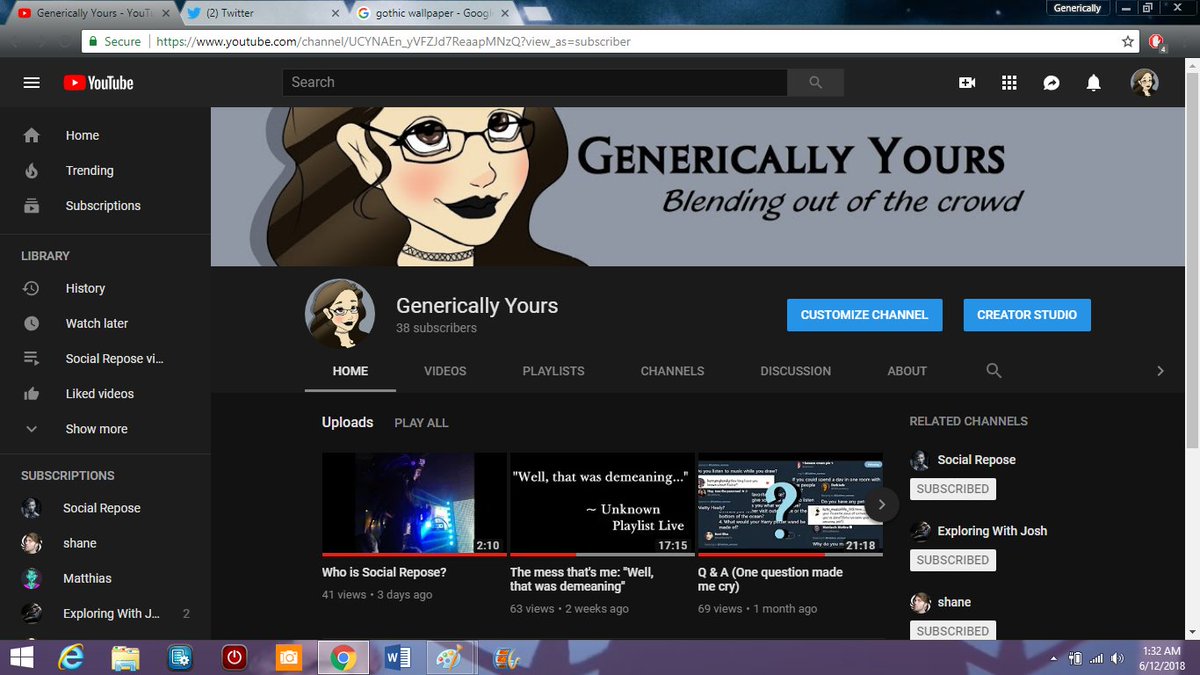Open Social Repose related channel
Screen dimensions: 1200x675
[x=976, y=460]
